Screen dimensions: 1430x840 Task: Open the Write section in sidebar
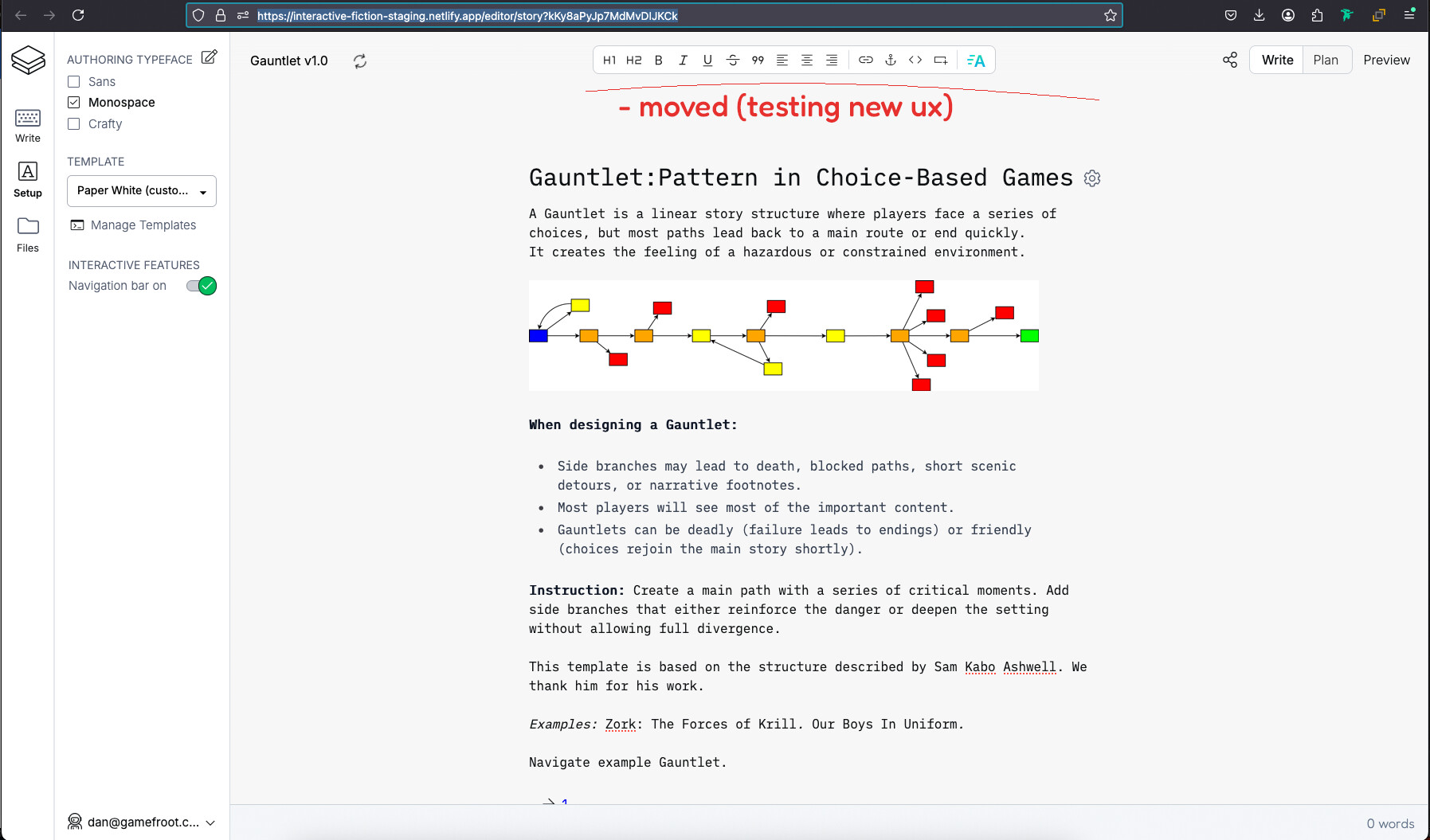[28, 127]
